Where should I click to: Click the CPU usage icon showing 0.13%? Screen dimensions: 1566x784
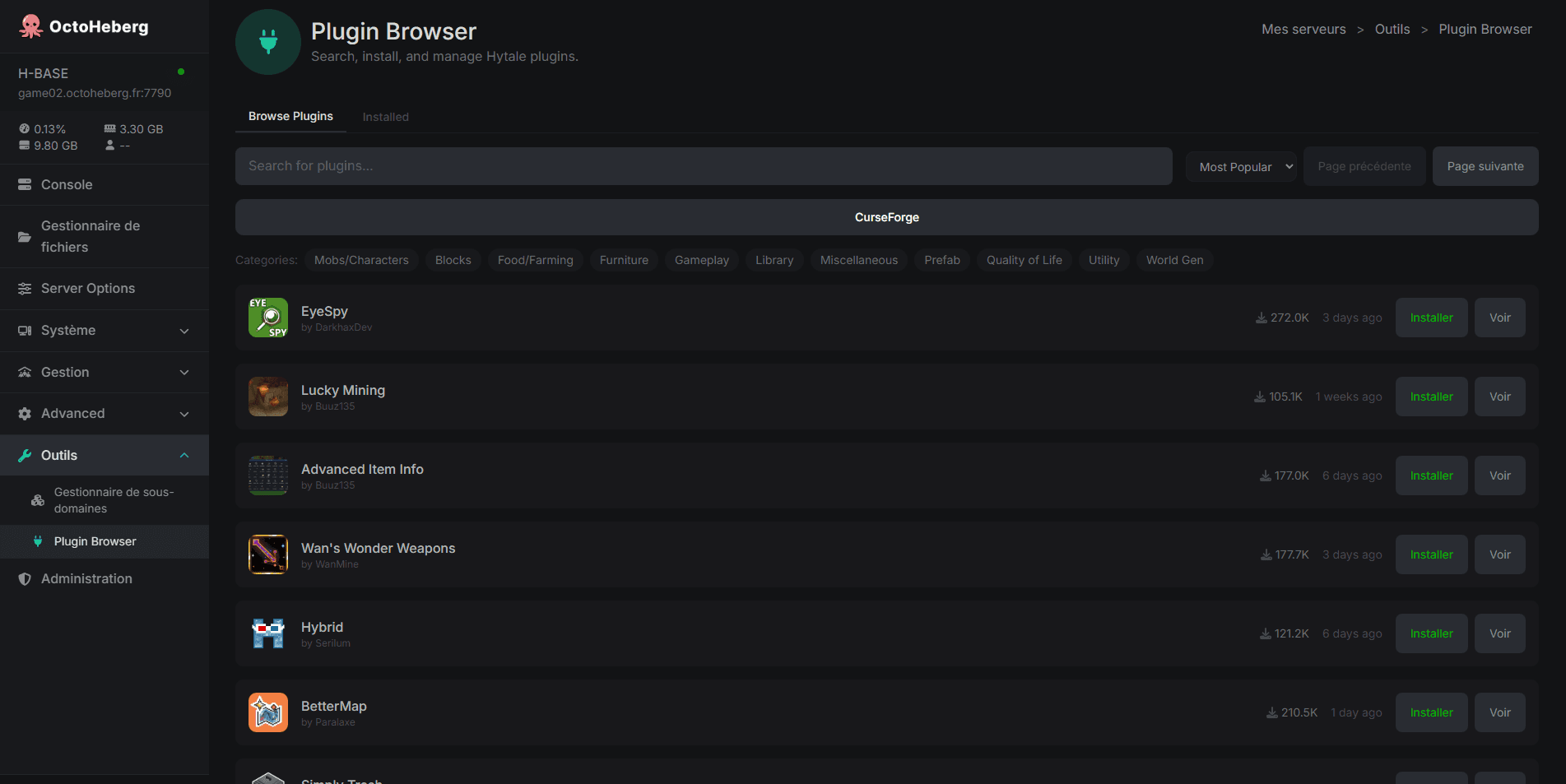25,129
